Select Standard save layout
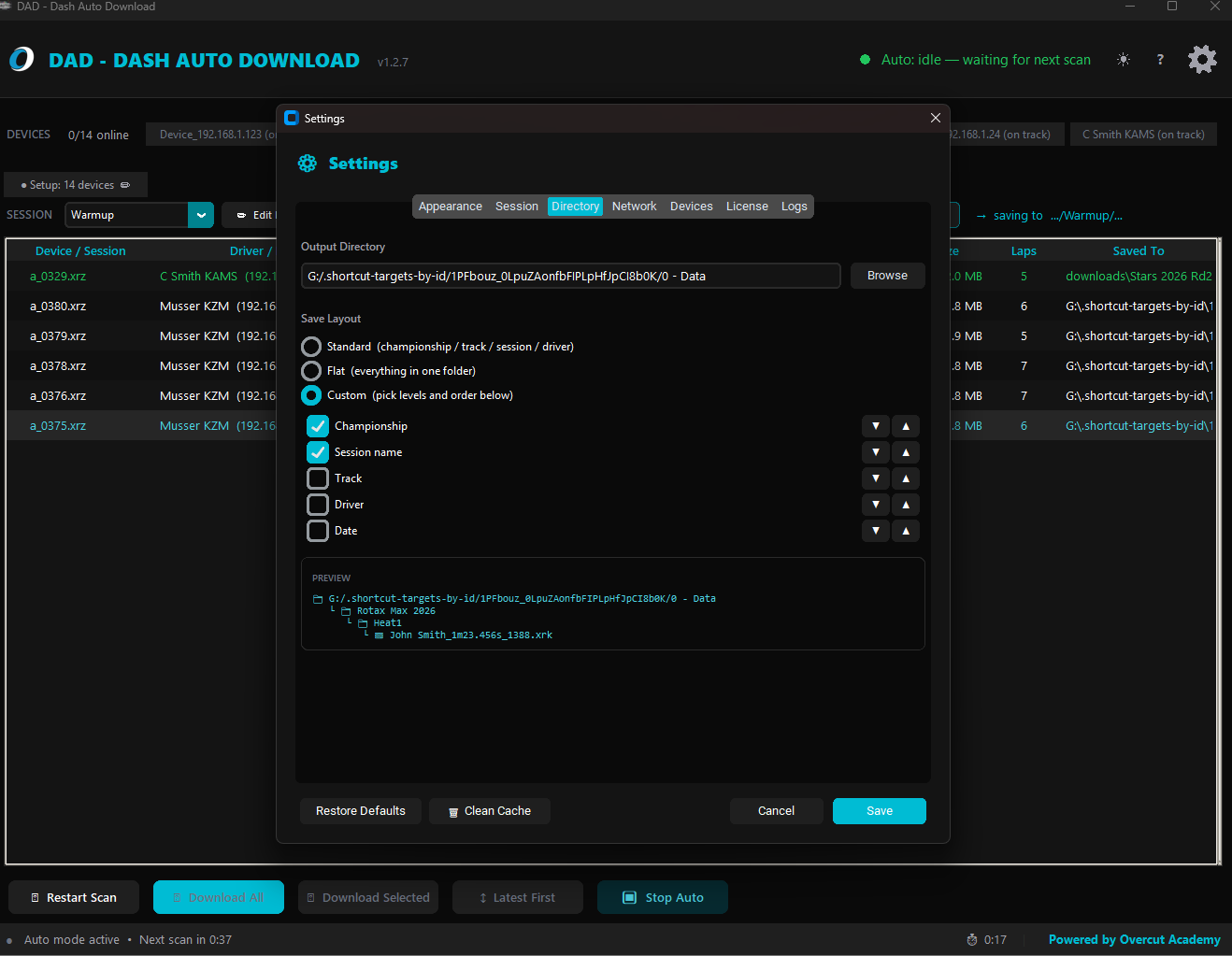The image size is (1232, 956). point(311,347)
